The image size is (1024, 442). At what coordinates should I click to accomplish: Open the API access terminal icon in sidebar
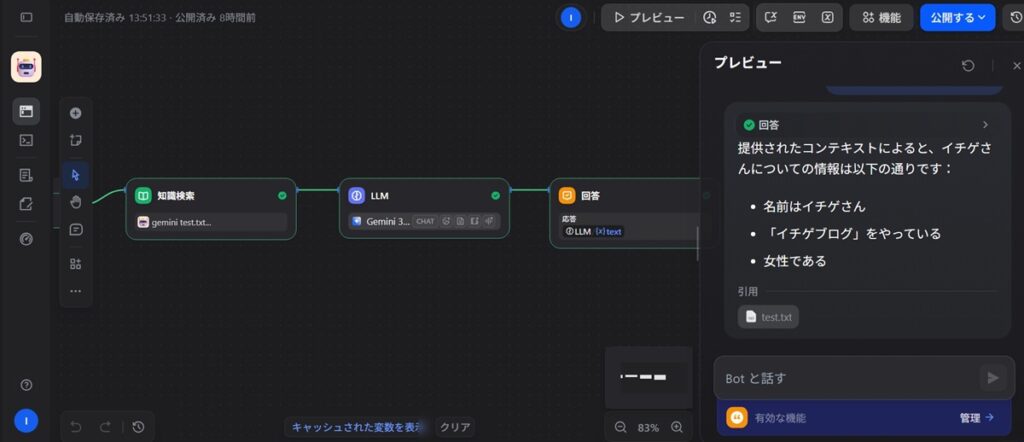26,140
